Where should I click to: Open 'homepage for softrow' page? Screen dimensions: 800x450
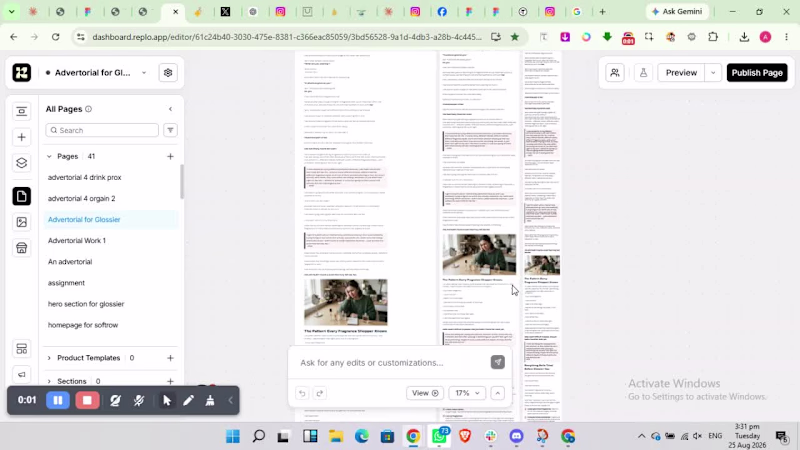tap(83, 324)
